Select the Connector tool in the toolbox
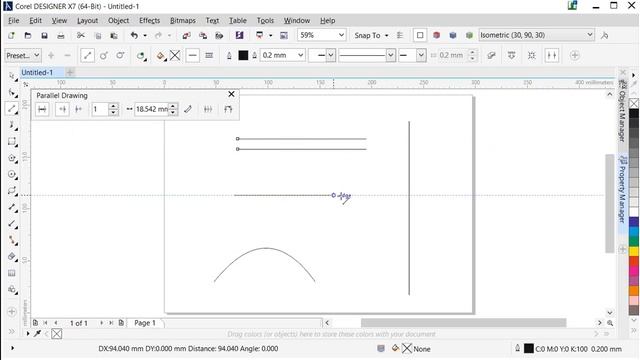Image resolution: width=640 pixels, height=360 pixels. 12,240
